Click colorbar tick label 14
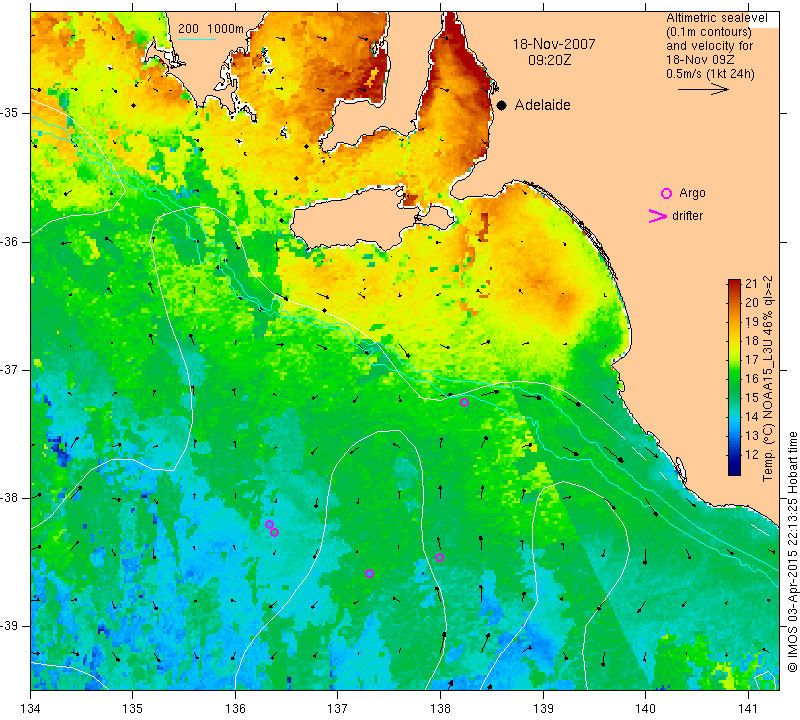800x720 pixels. click(x=752, y=416)
